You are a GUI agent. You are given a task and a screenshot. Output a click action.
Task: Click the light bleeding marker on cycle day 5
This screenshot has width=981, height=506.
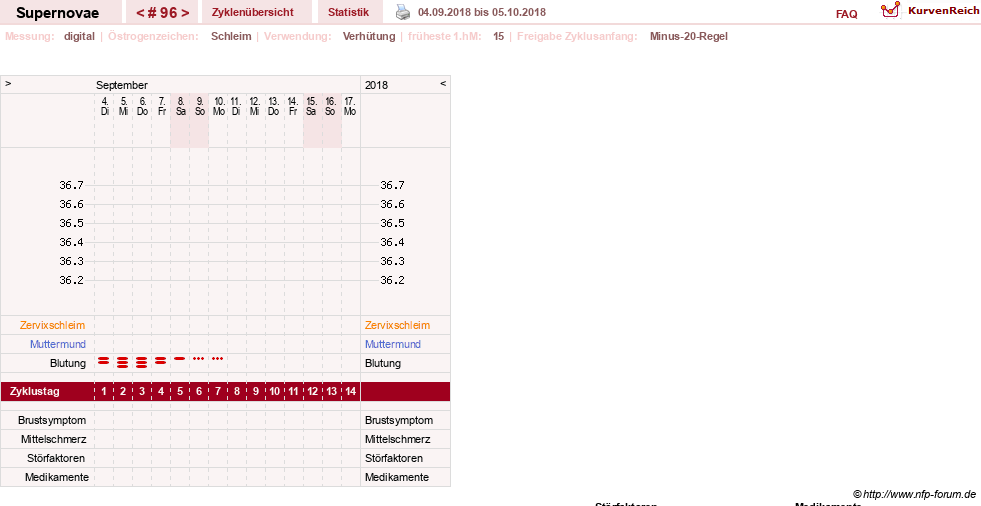pos(180,358)
